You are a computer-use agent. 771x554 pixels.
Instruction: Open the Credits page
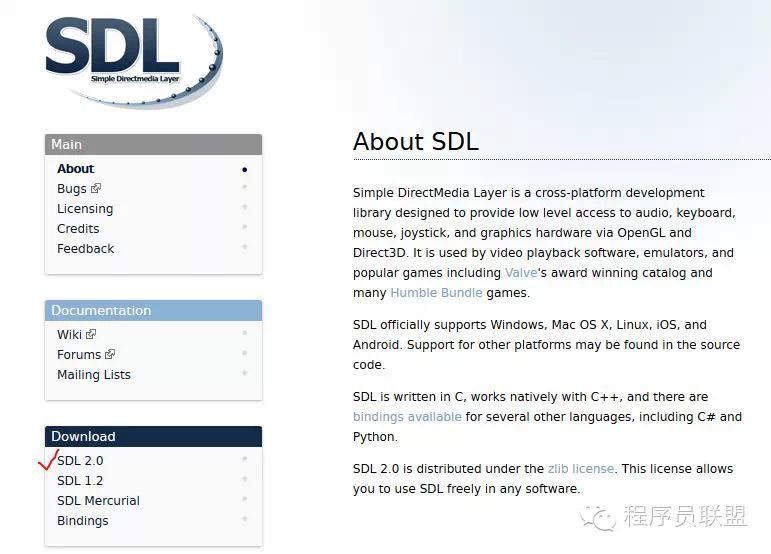[78, 229]
